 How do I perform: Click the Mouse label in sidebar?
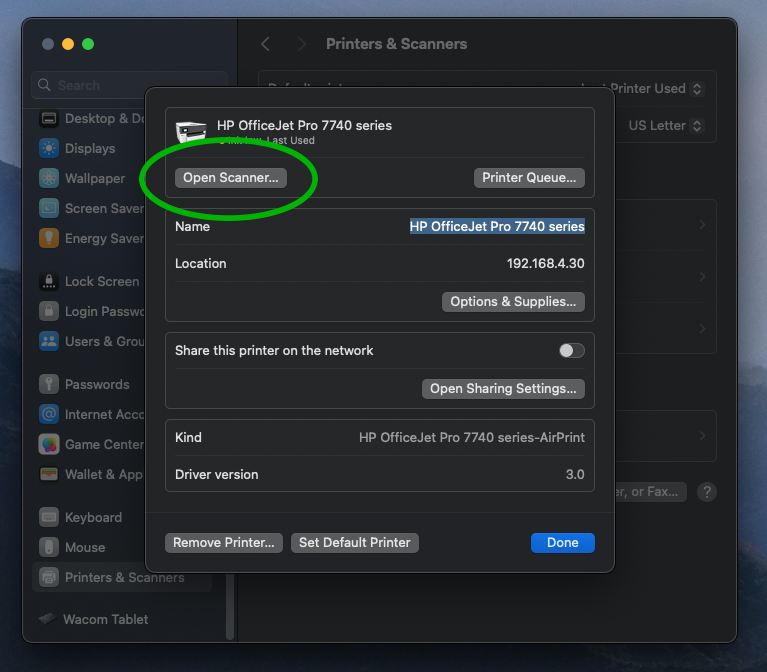click(x=85, y=547)
